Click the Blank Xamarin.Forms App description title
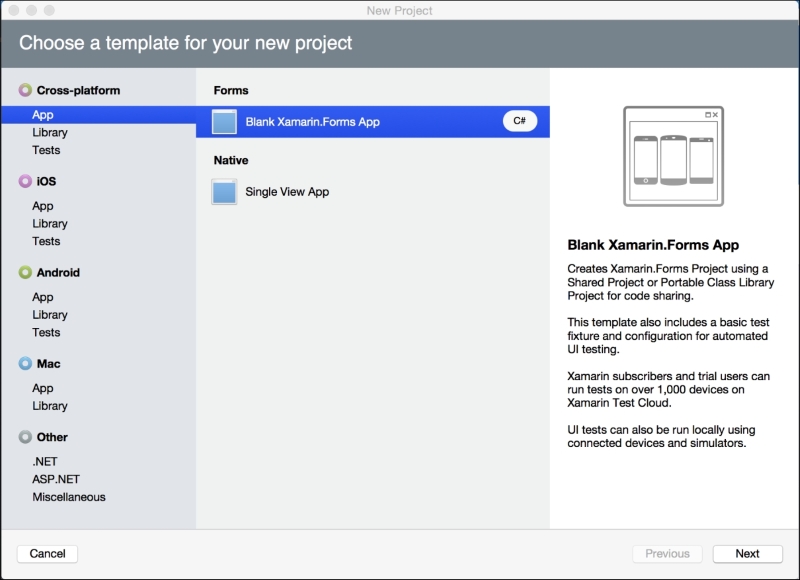The width and height of the screenshot is (800, 580). click(x=653, y=245)
